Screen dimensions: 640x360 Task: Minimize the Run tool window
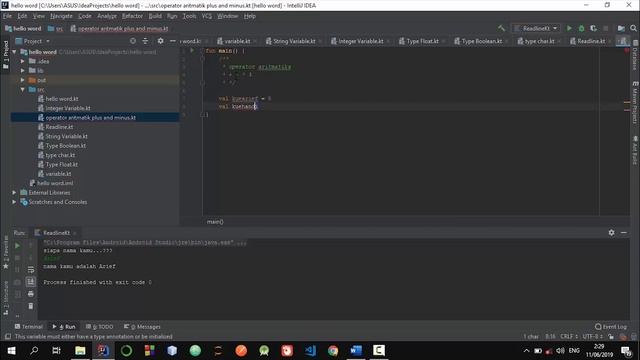(x=624, y=232)
